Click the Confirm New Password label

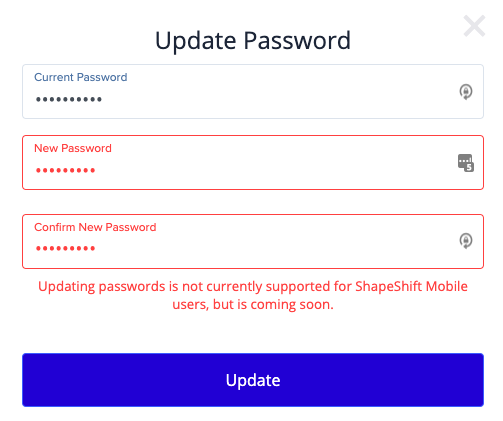[x=95, y=227]
